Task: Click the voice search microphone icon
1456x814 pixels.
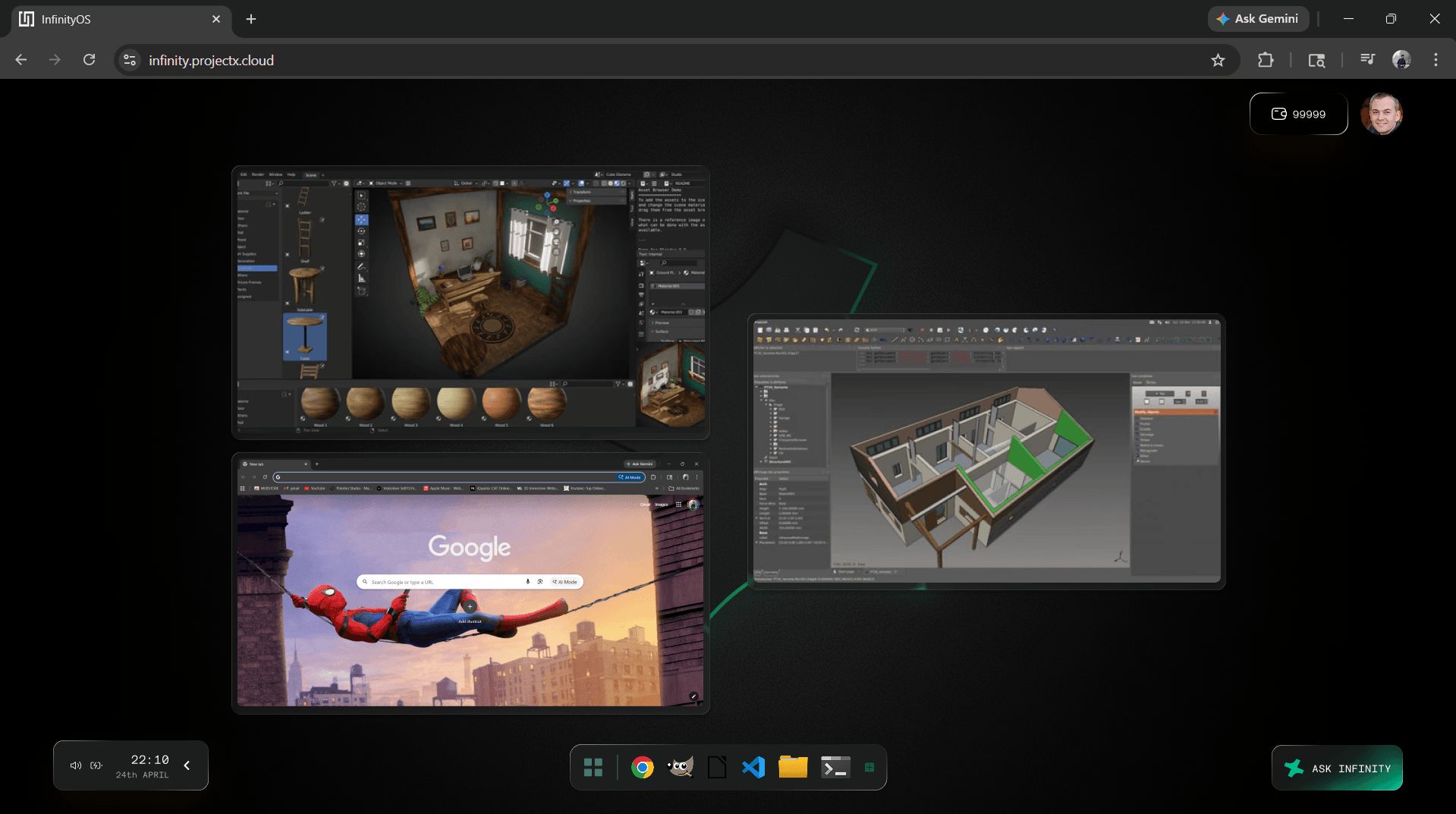Action: [x=527, y=582]
